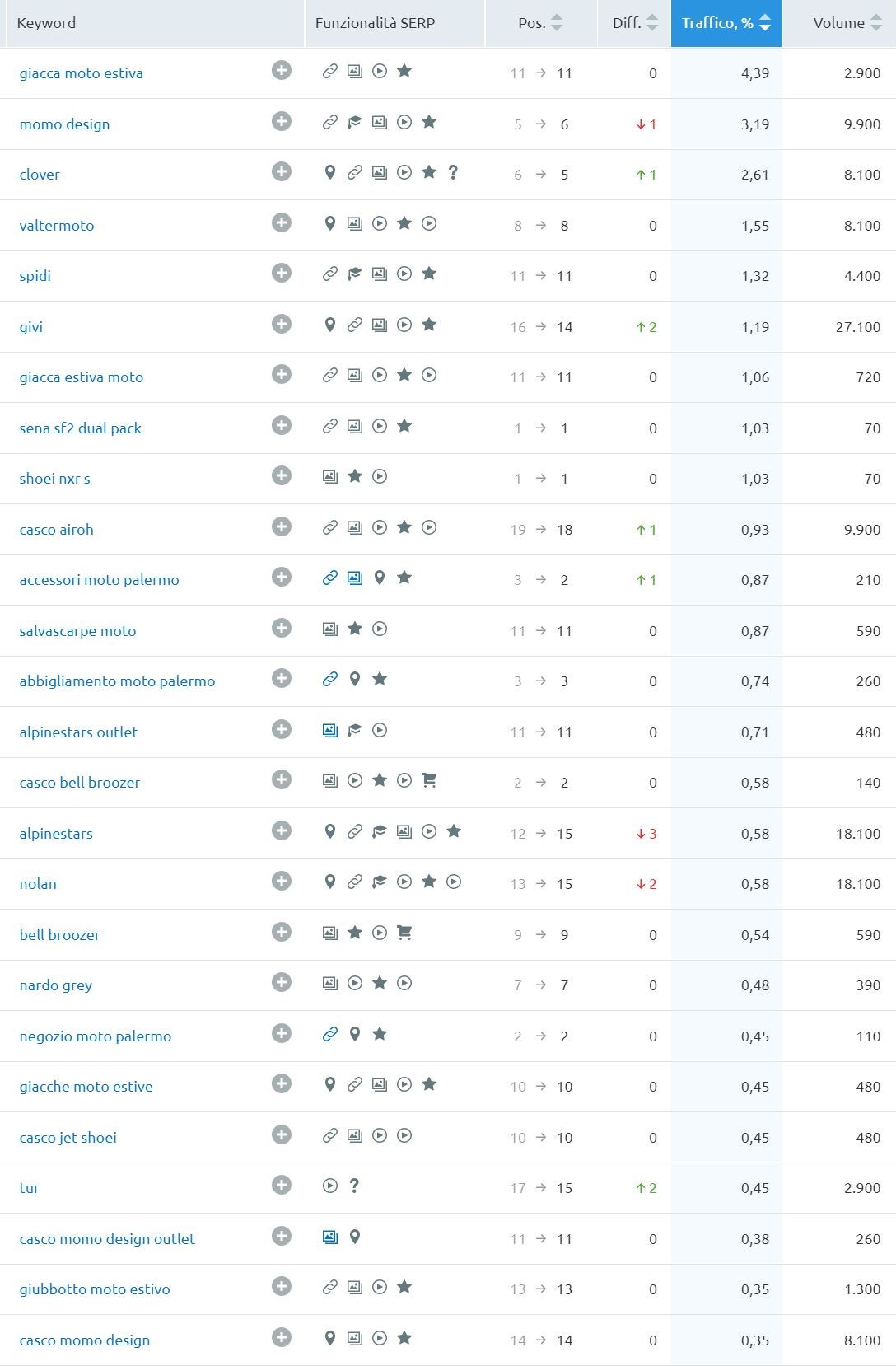The height and width of the screenshot is (1366, 896).
Task: Click map pin icon in giacche moto estive row
Action: [x=330, y=1084]
